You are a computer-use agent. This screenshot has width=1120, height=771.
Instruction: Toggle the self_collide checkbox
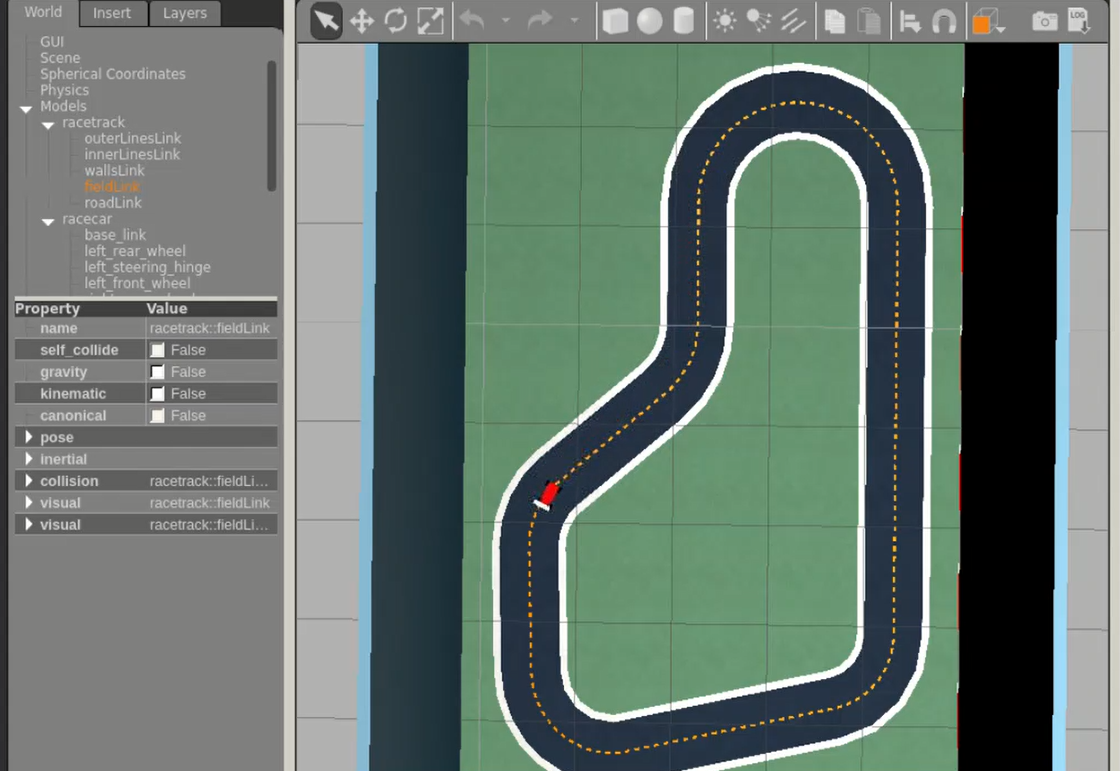click(x=157, y=350)
